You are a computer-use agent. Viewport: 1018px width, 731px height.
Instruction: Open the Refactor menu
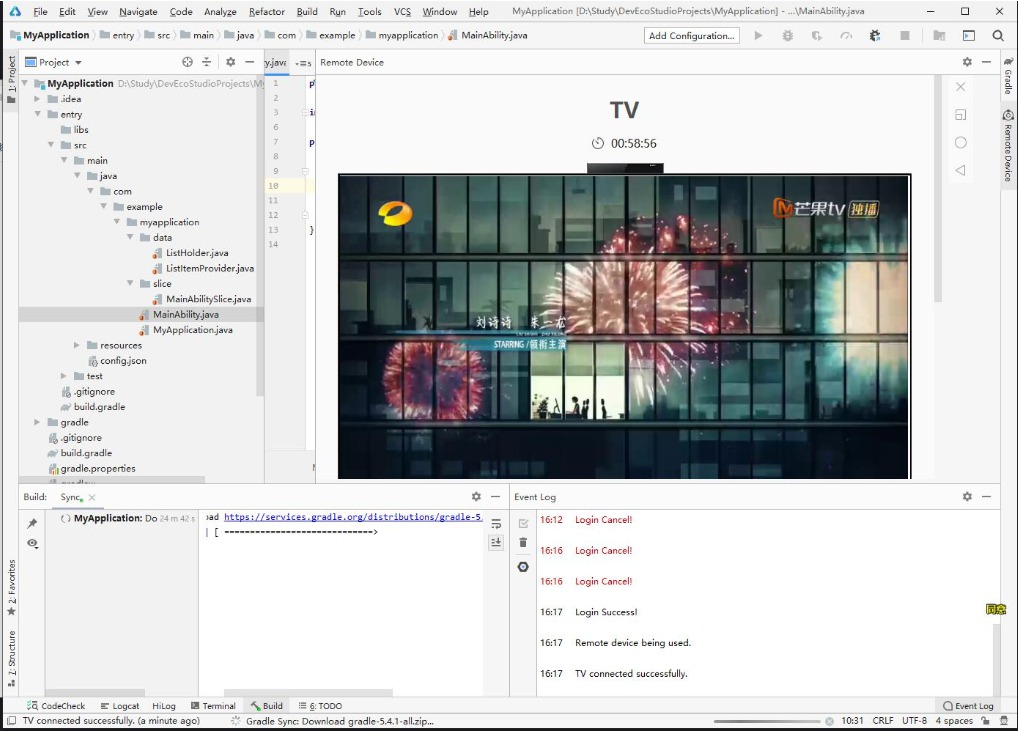266,12
